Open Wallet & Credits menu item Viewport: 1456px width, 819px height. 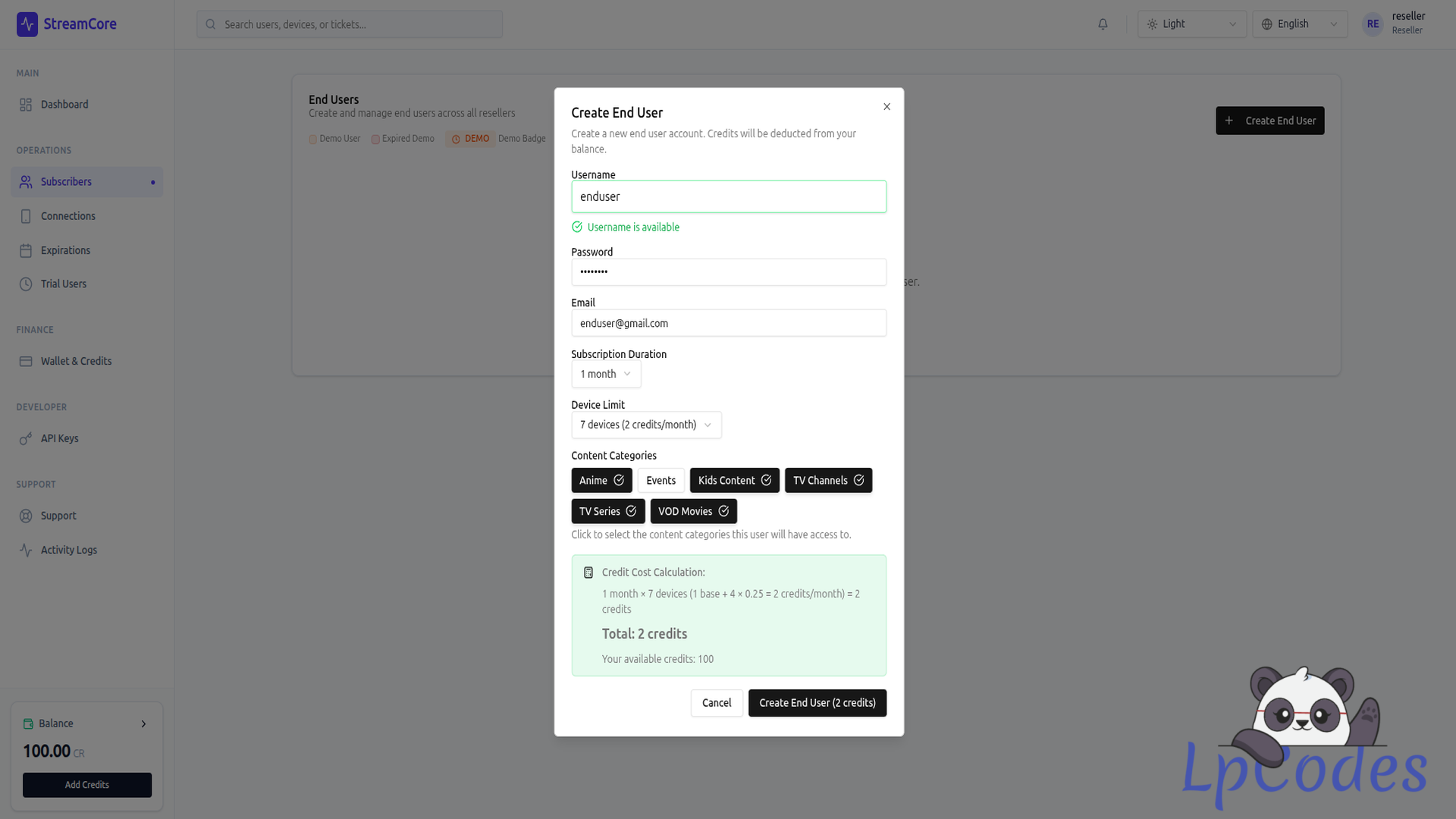tap(76, 361)
